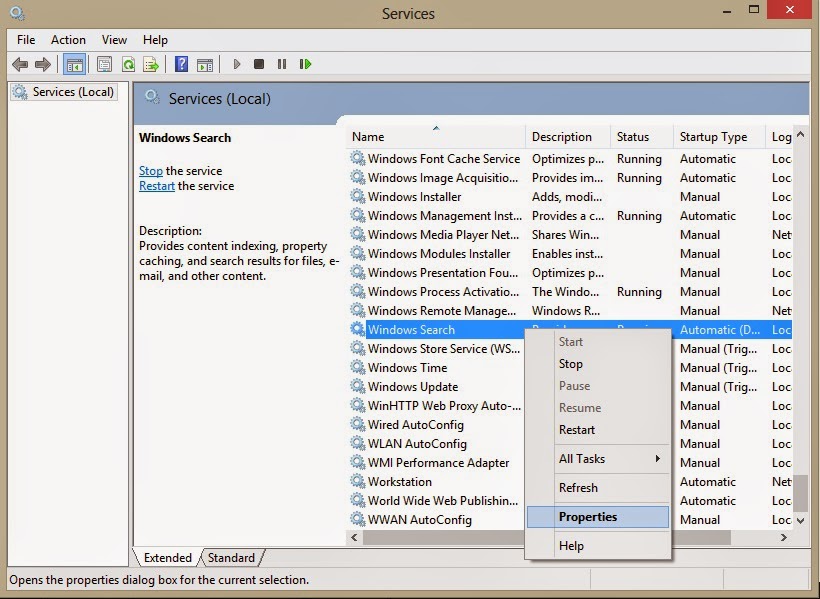Screen dimensions: 820x599
Task: Toggle Show/Hide Console Tree toolbar icon
Action: 74,64
